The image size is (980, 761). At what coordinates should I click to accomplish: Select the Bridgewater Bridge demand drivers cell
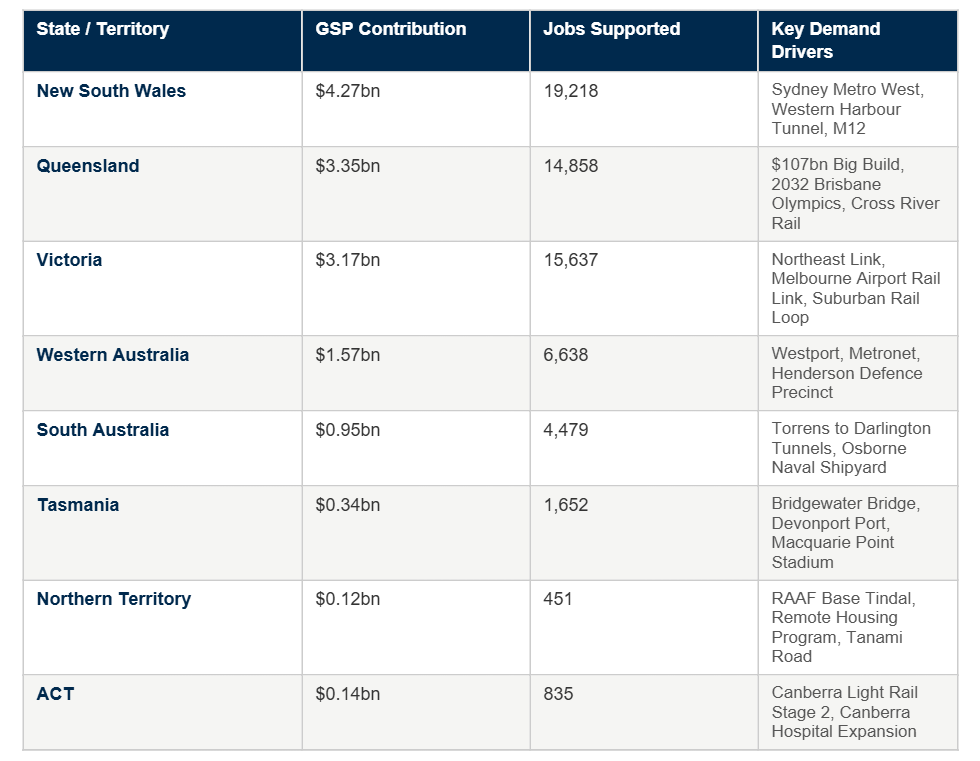[x=845, y=533]
